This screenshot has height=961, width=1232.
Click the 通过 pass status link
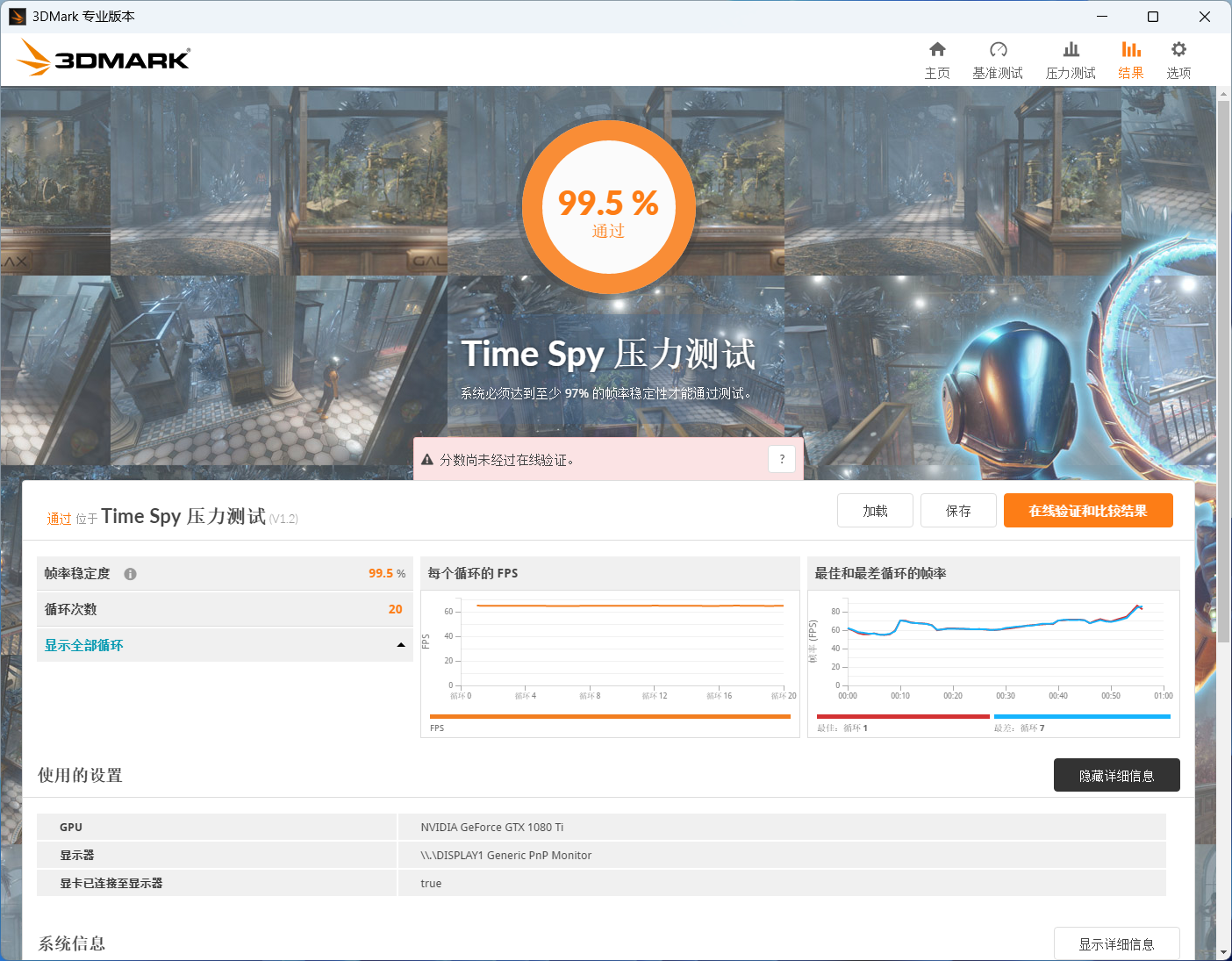coord(59,519)
